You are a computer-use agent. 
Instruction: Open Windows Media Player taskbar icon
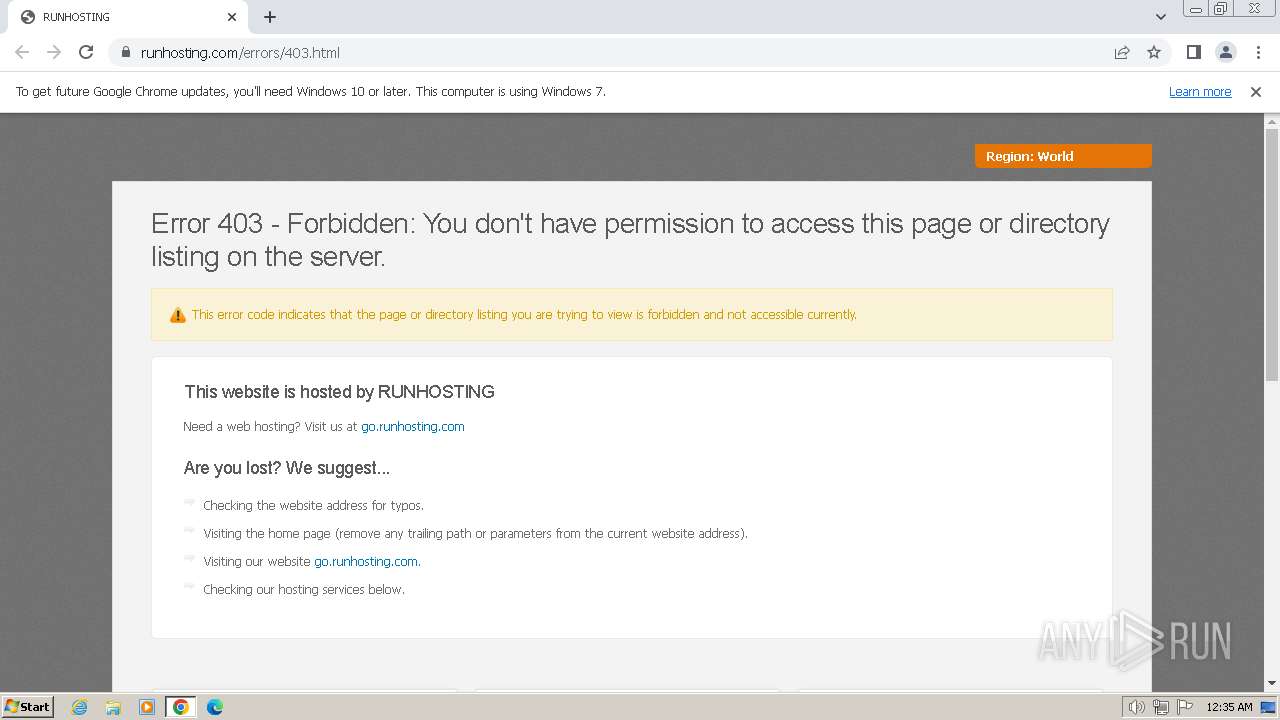pyautogui.click(x=147, y=707)
